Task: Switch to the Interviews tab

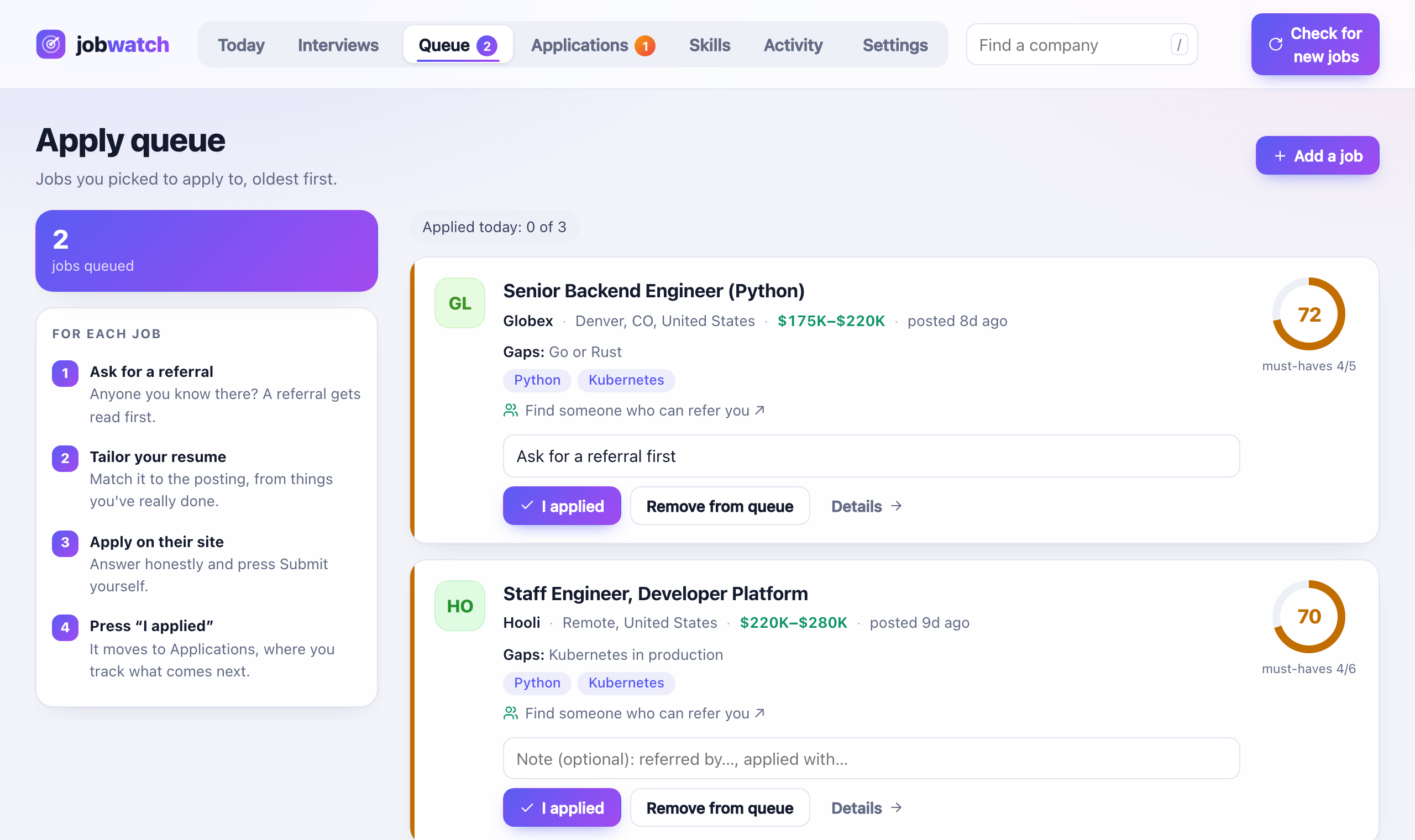Action: pyautogui.click(x=338, y=45)
